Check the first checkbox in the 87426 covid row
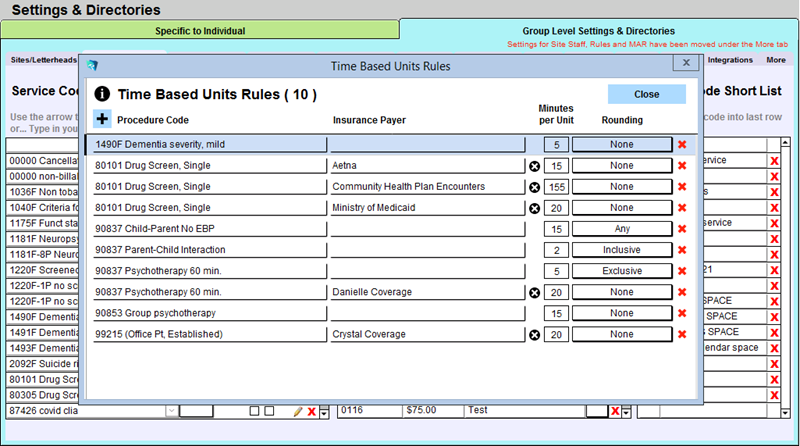Viewport: 800px width, 446px height. (254, 411)
